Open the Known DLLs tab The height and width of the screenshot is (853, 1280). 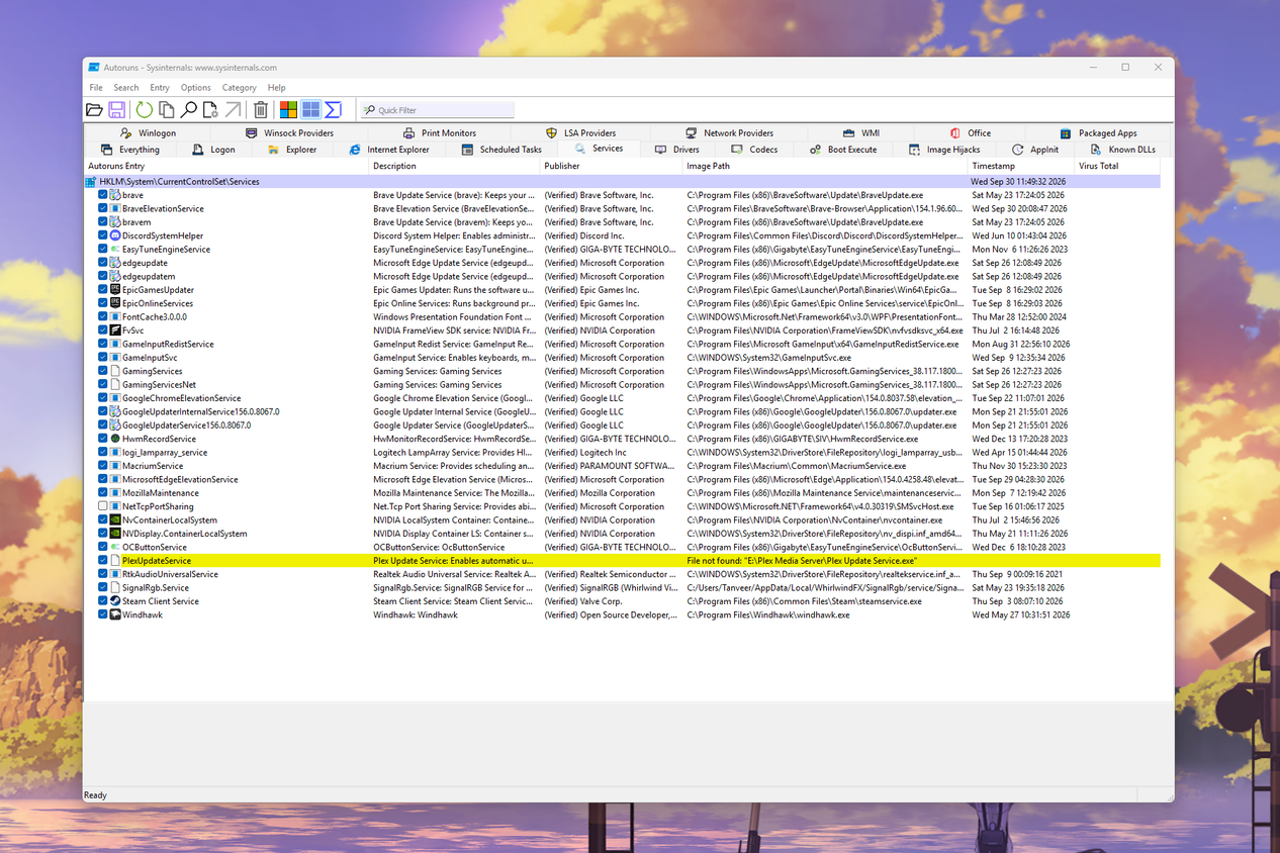(x=1123, y=149)
